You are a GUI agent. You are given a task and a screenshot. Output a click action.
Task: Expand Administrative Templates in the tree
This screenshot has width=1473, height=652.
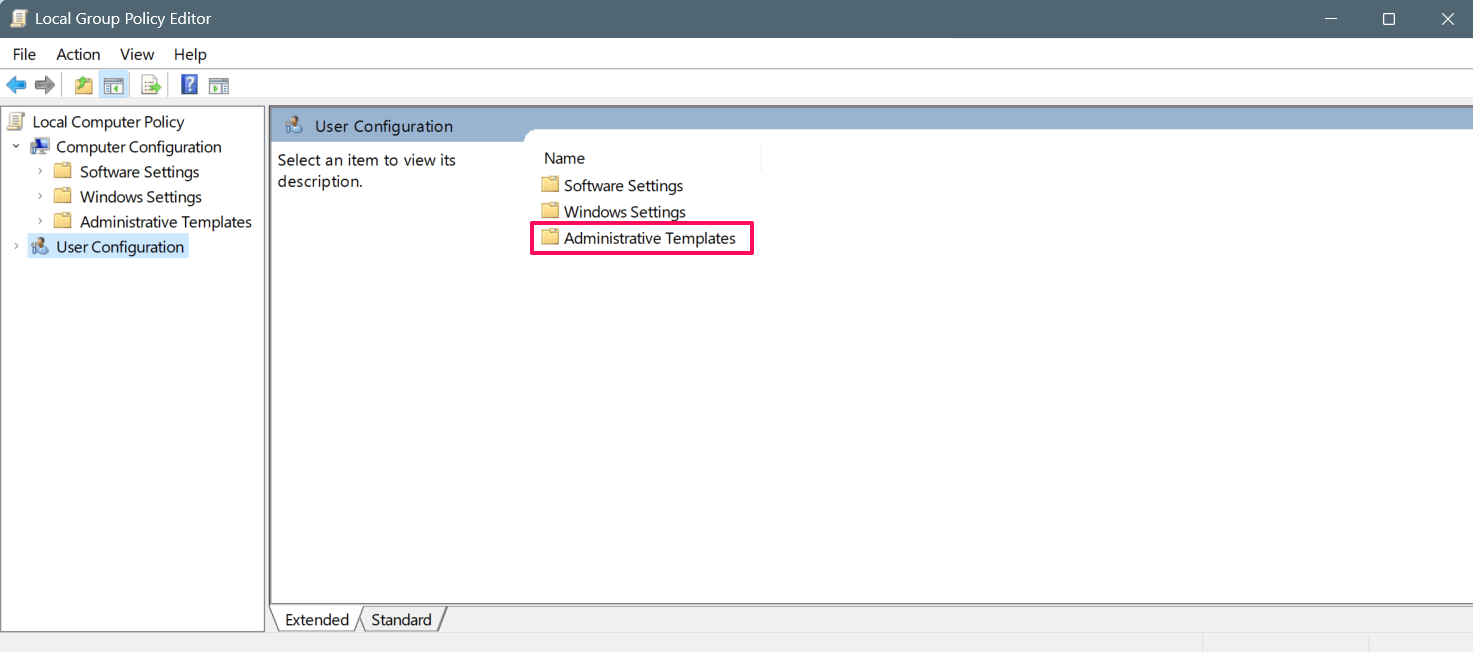tap(40, 222)
